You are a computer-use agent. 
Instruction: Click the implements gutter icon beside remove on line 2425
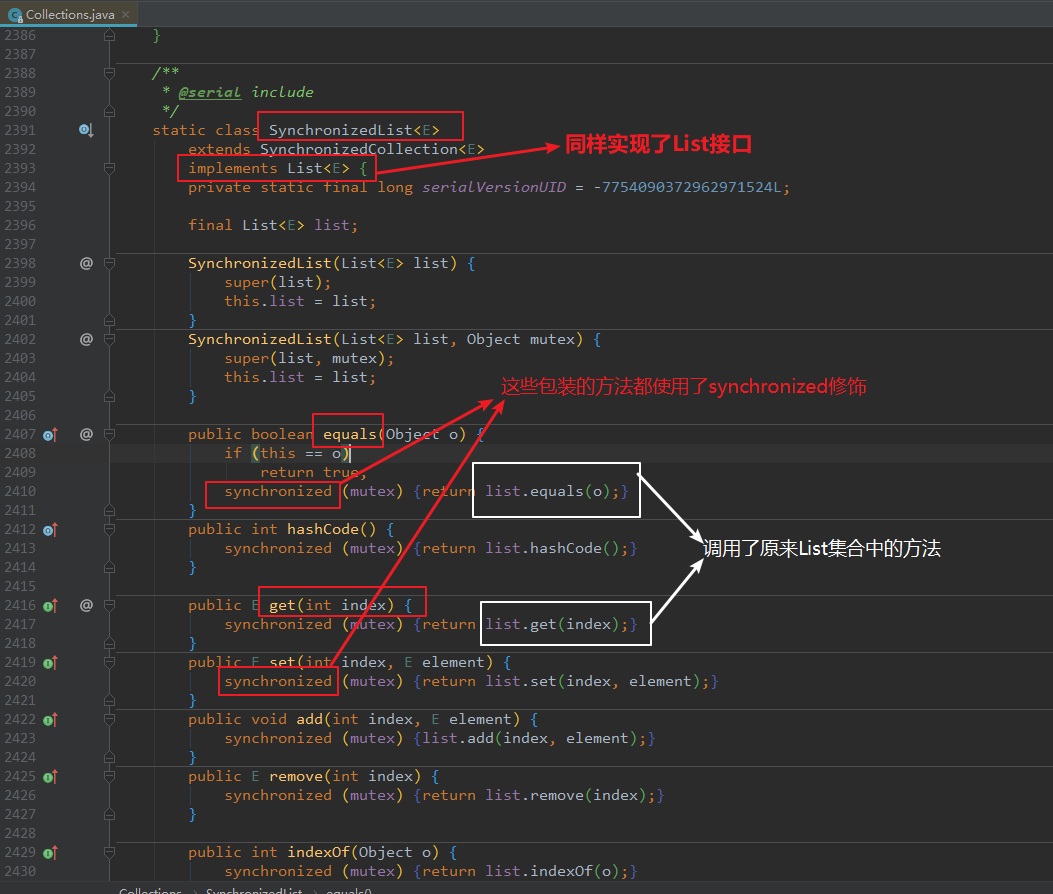[50, 777]
